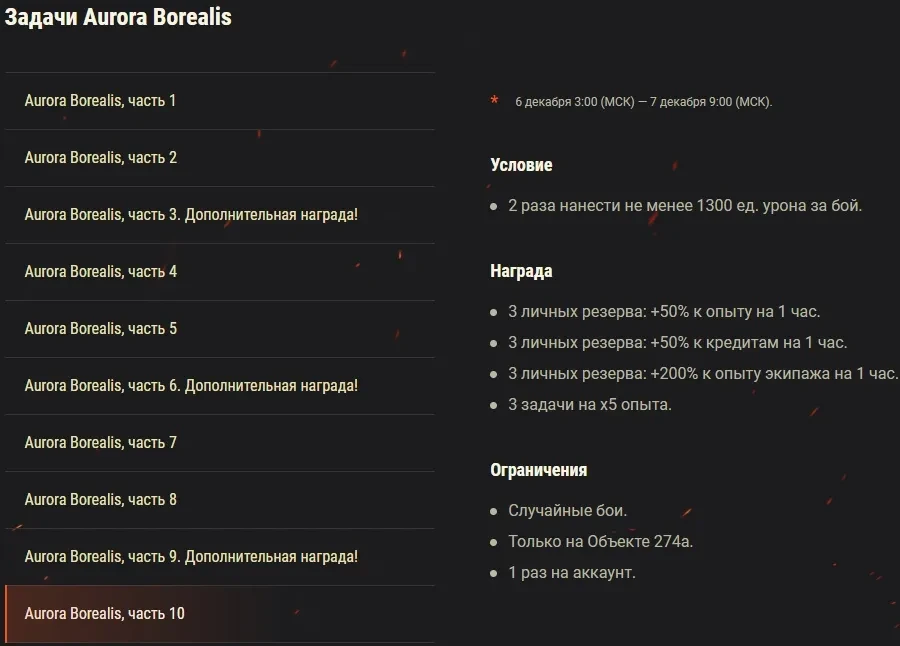
Task: Show Aurora Borealis, часть 7 tasks
Action: [101, 443]
